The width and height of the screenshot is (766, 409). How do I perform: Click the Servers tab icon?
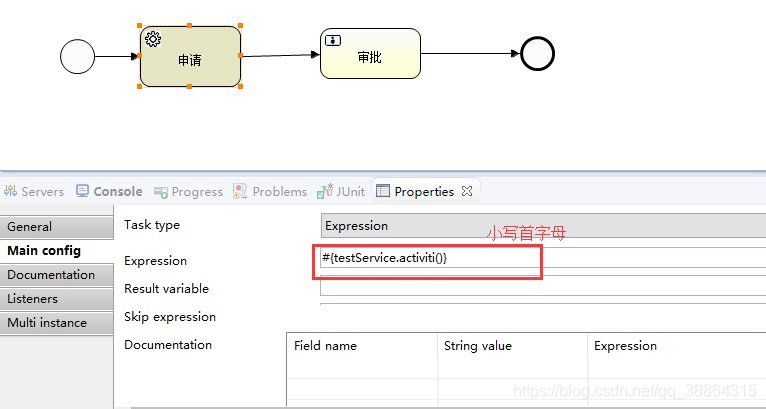[10, 191]
